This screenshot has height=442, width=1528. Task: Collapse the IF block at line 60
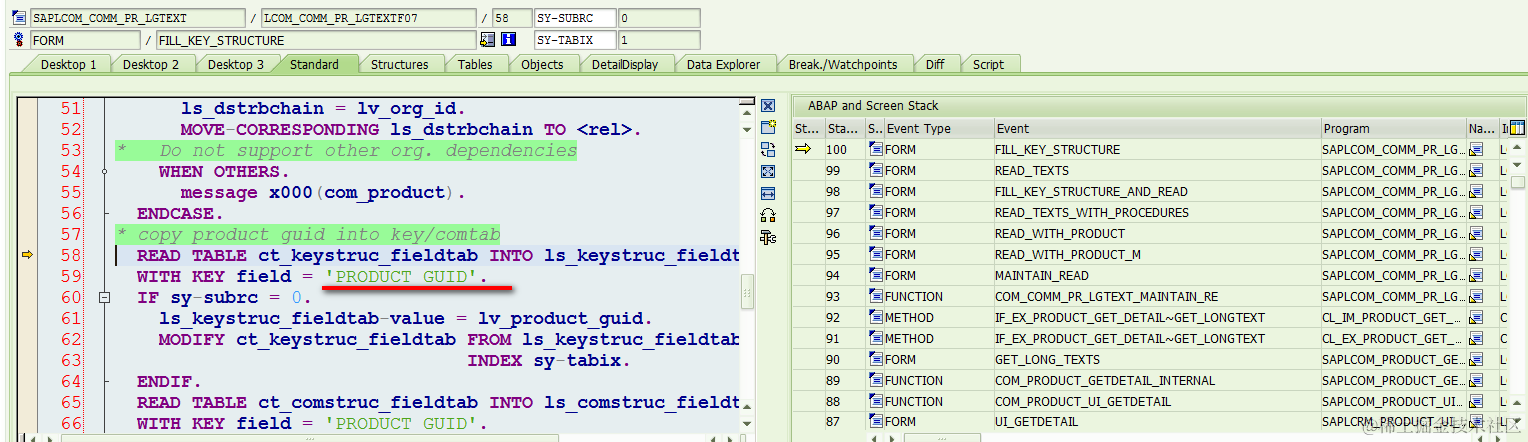point(104,298)
